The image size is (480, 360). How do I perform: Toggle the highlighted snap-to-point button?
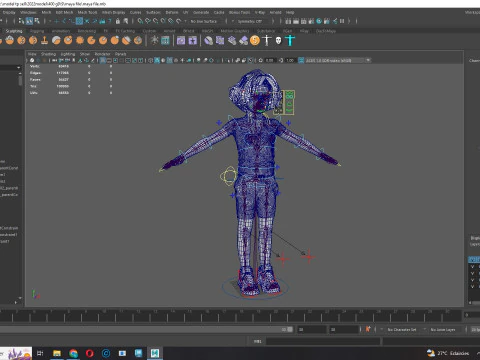point(79,21)
